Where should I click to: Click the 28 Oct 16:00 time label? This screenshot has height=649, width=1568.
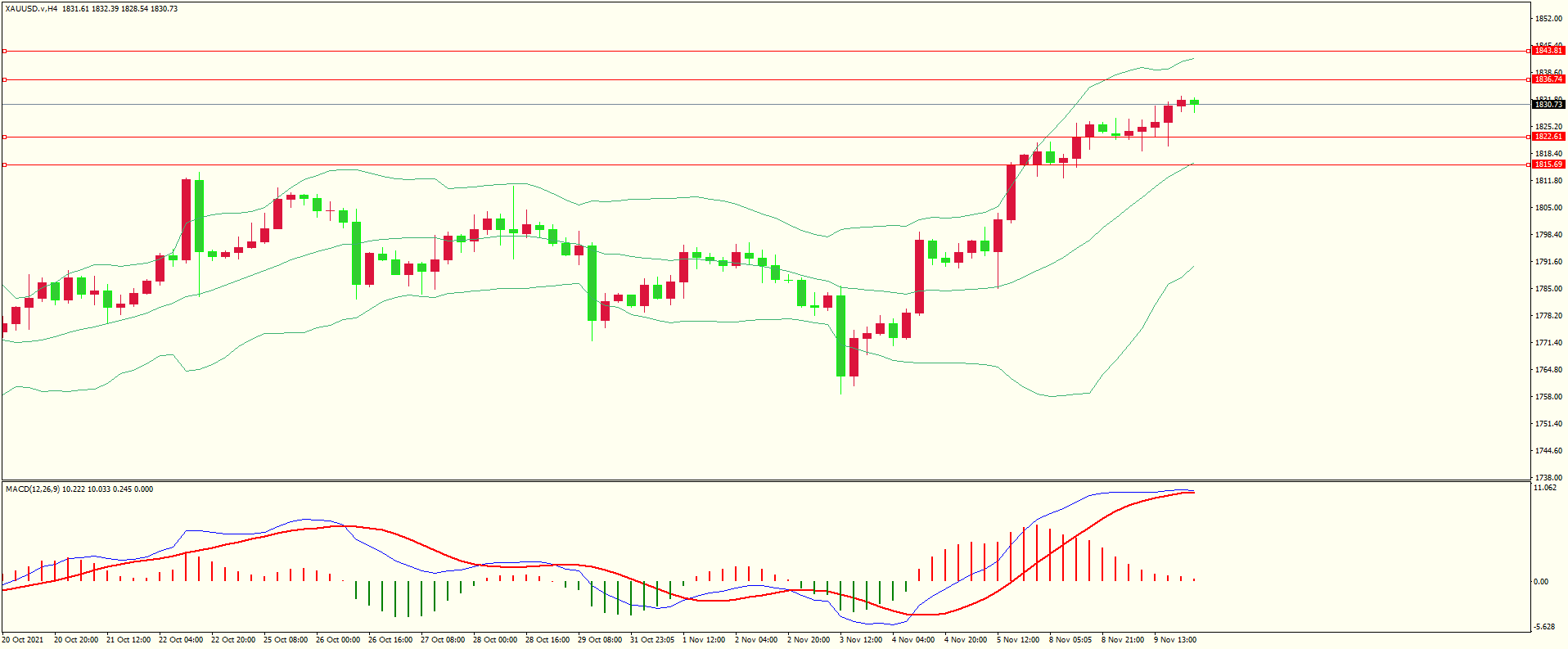(547, 640)
